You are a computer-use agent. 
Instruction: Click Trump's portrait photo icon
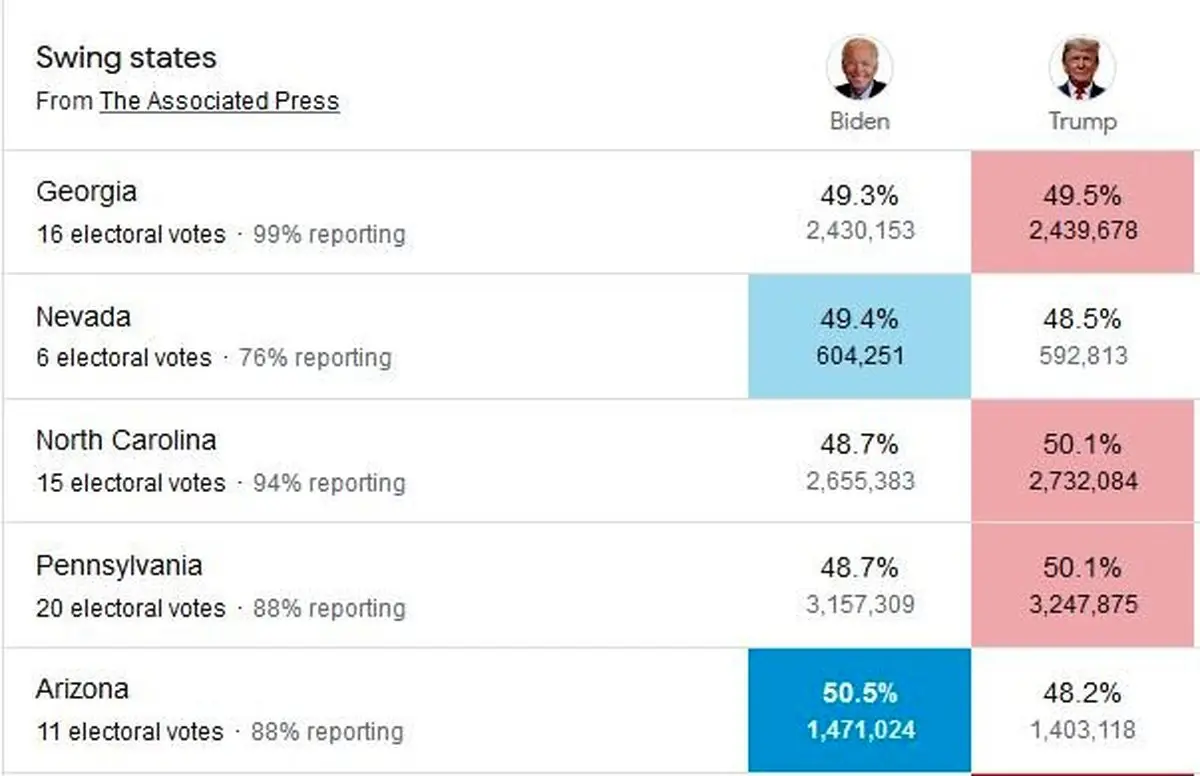(x=1081, y=68)
